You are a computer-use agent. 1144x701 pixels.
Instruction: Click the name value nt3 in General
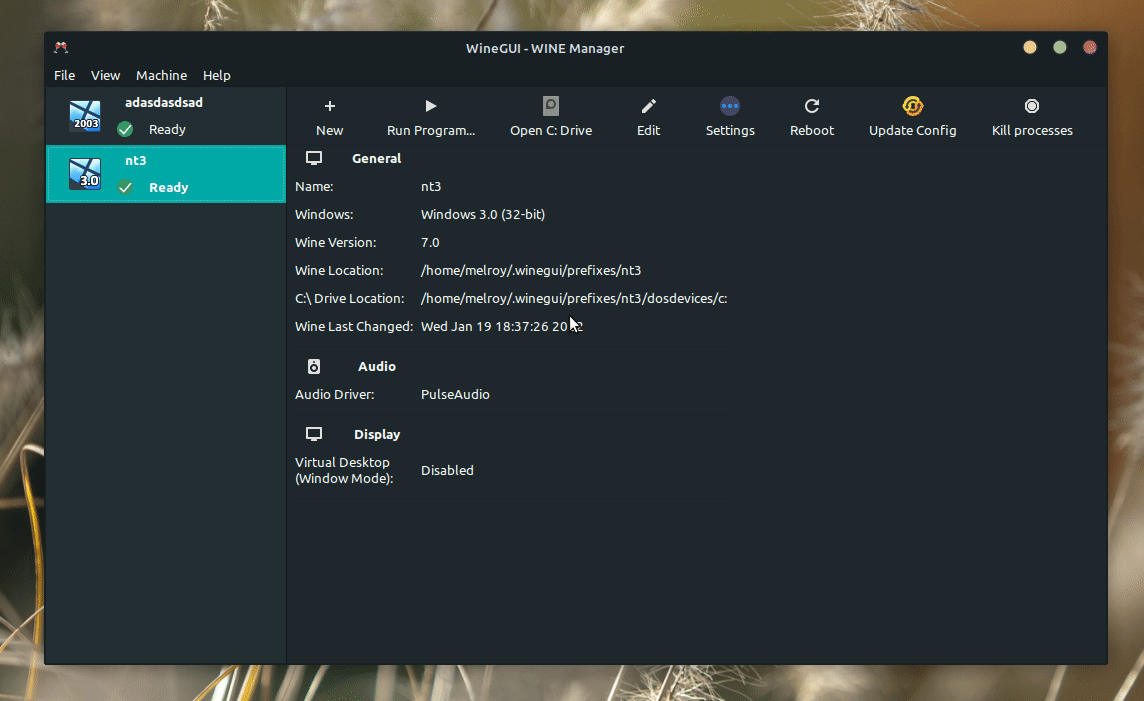(x=431, y=186)
